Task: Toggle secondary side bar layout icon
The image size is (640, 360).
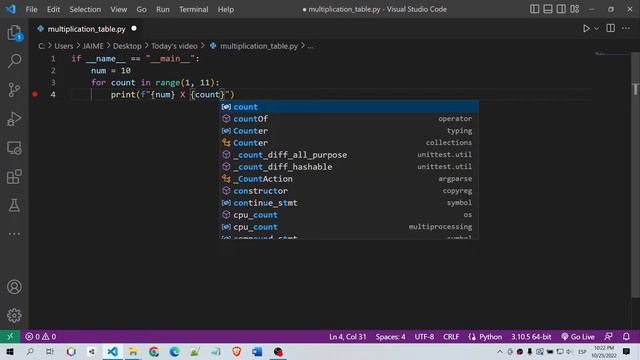Action: click(561, 9)
